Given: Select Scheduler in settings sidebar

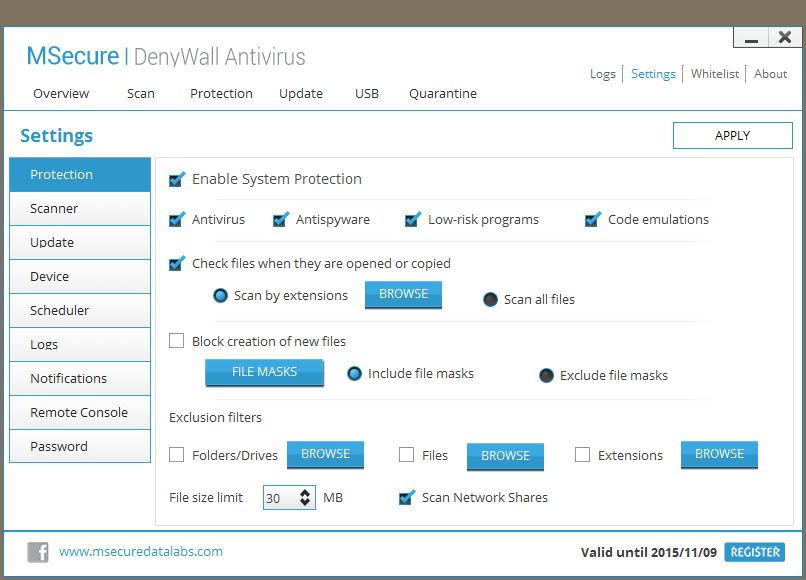Looking at the screenshot, I should [80, 311].
